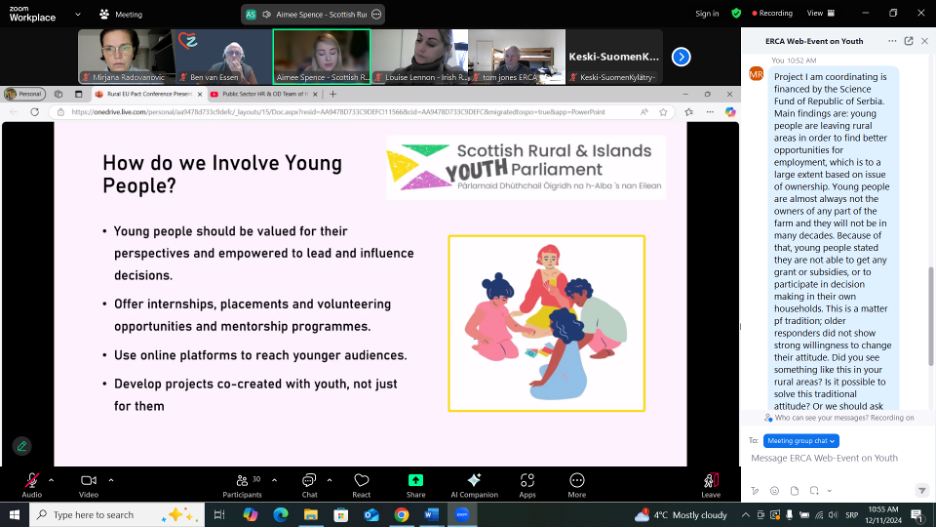Open the View layout menu

pyautogui.click(x=818, y=13)
